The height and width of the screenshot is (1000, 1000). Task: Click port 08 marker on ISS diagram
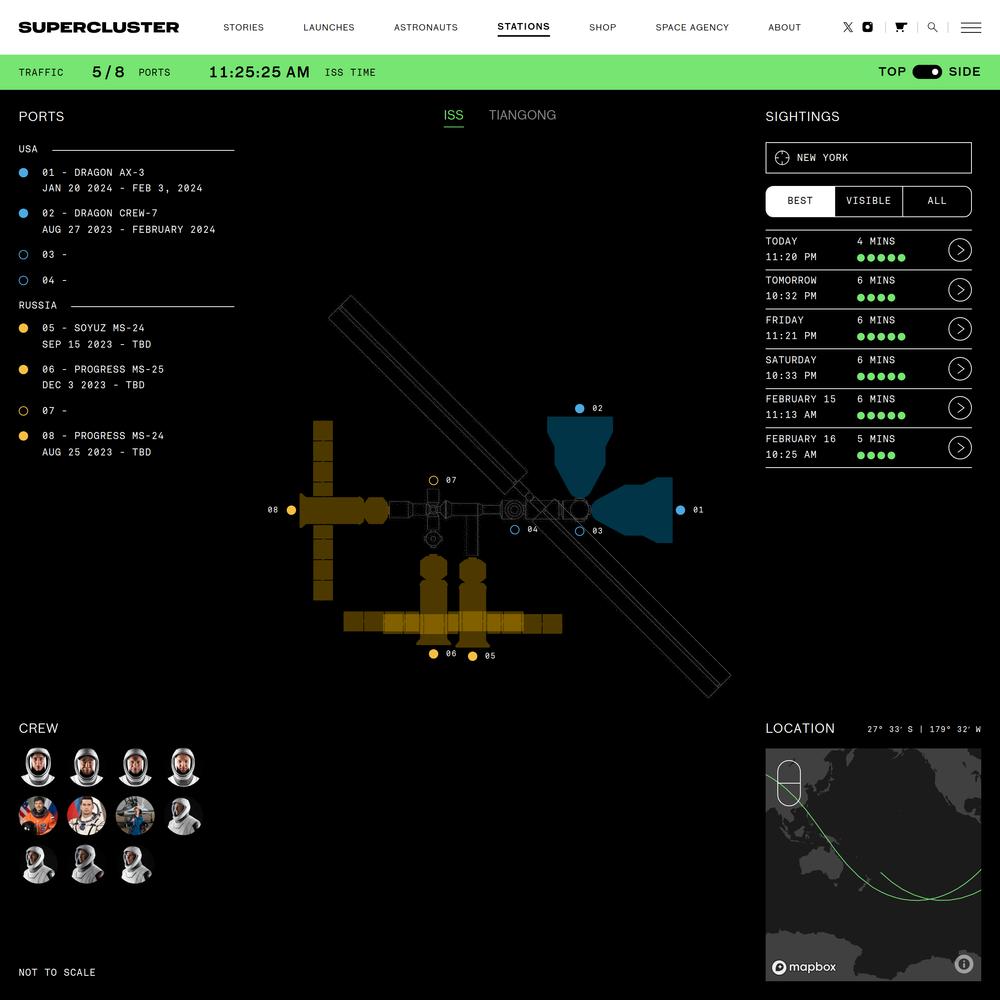click(291, 510)
